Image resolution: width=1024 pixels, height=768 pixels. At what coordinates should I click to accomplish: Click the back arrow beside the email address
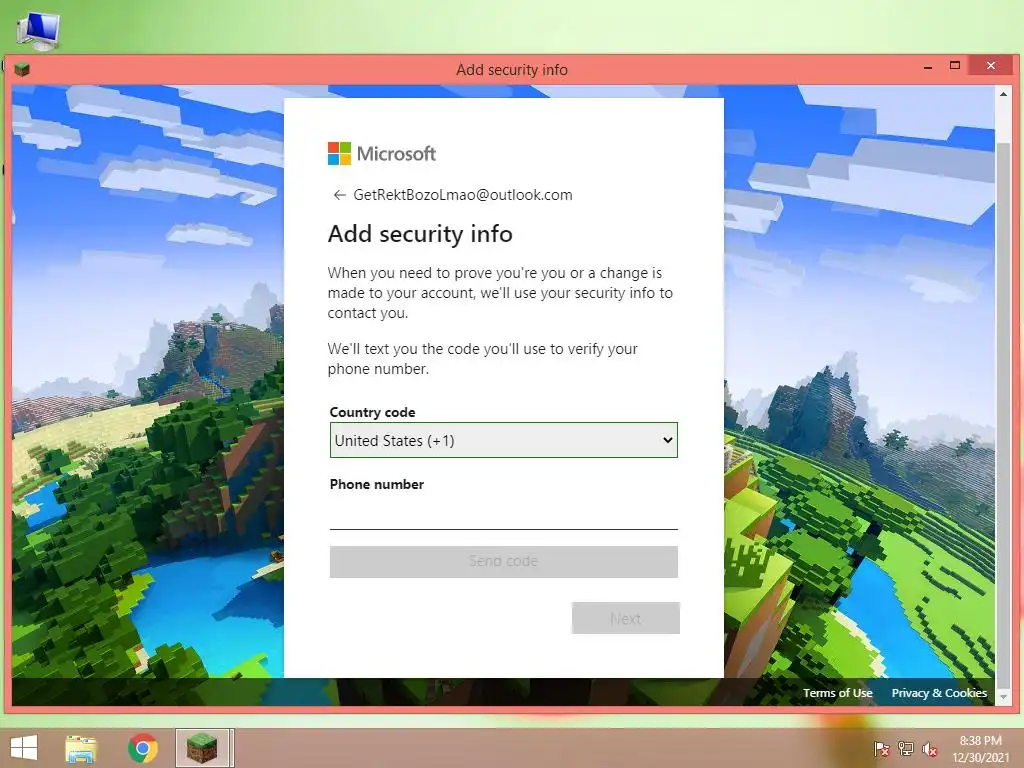click(x=339, y=195)
